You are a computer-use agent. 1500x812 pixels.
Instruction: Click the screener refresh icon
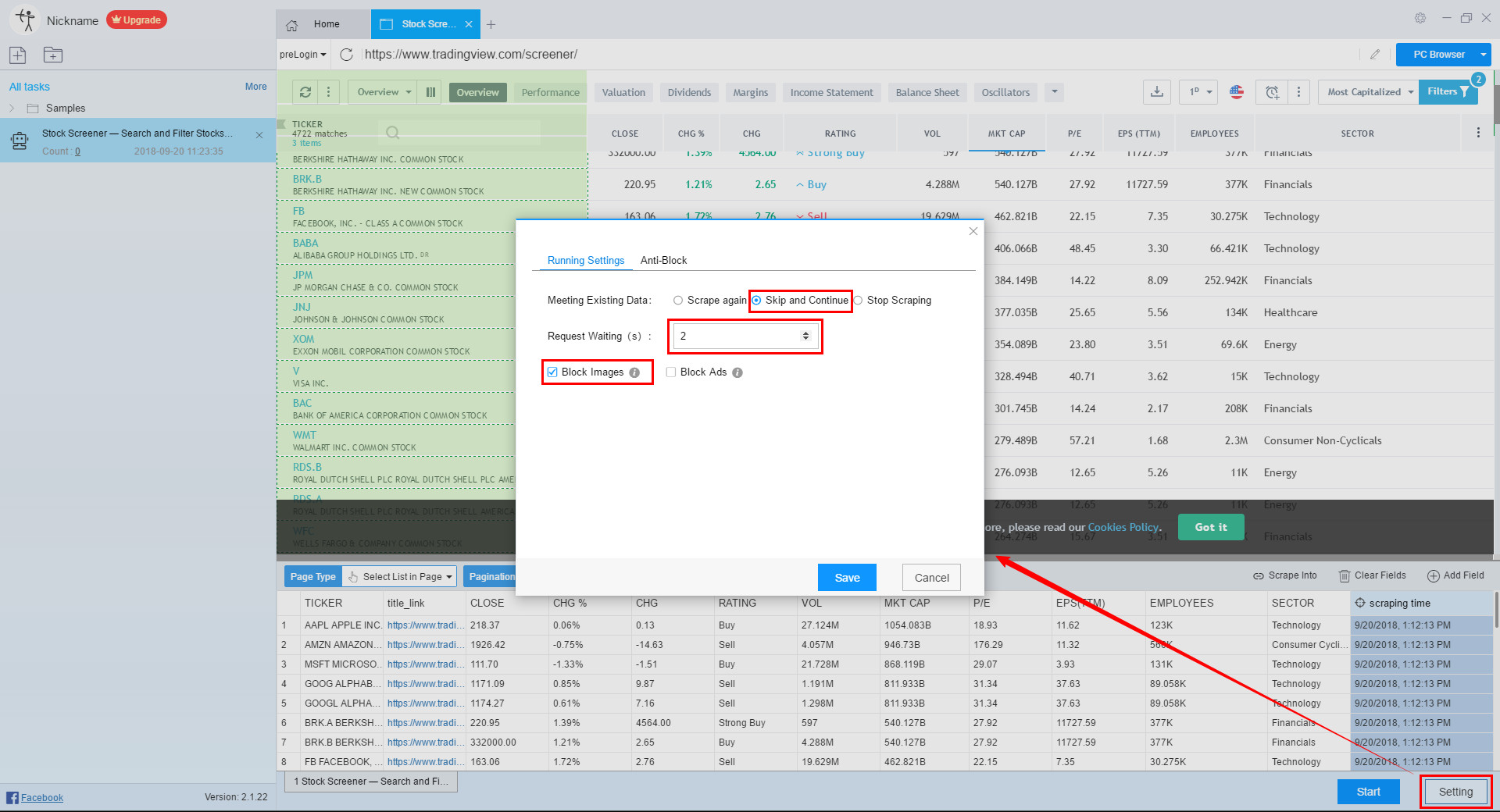click(305, 92)
